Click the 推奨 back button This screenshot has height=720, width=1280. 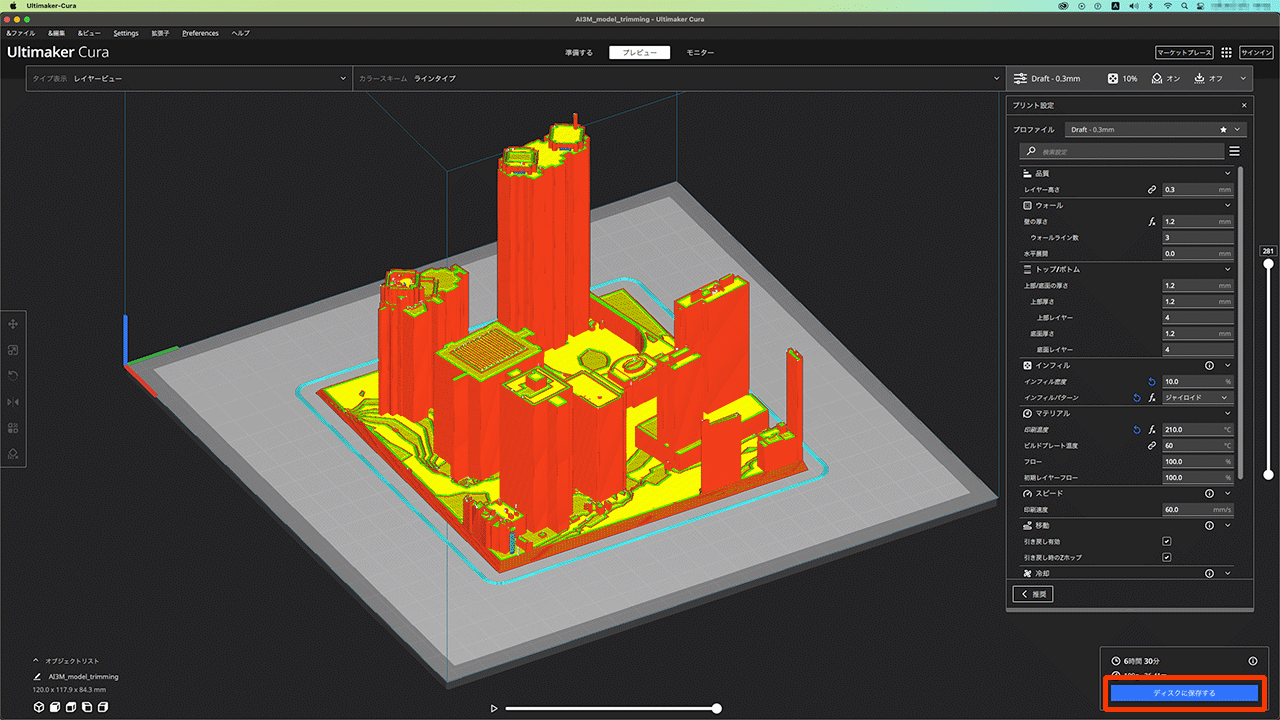[1033, 594]
